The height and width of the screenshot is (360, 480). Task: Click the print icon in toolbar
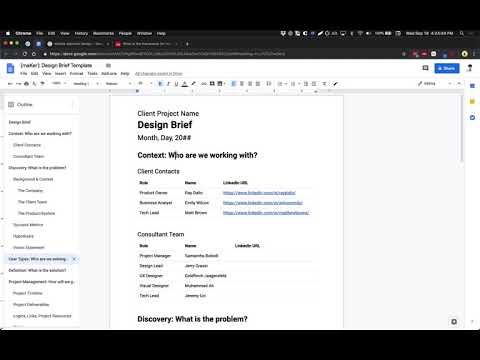click(x=26, y=84)
